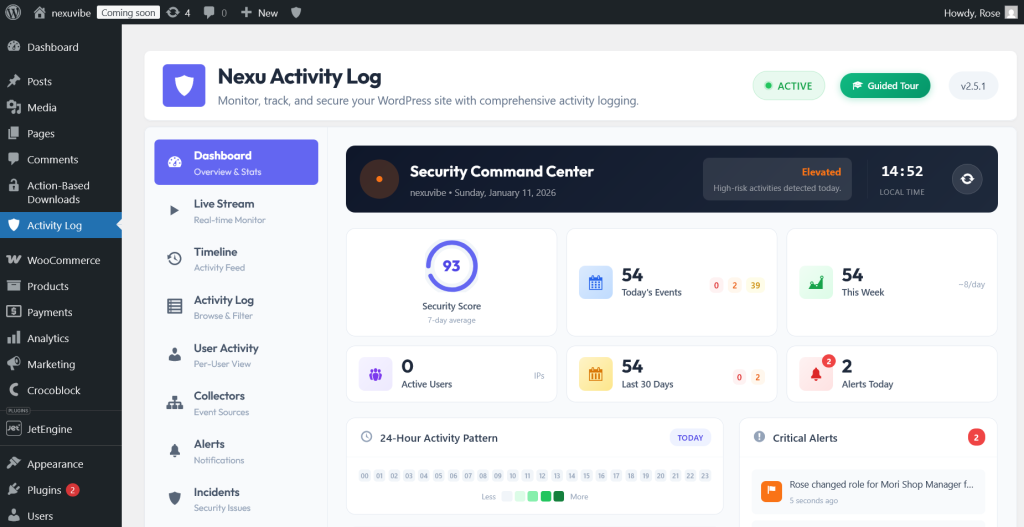1024x527 pixels.
Task: Open the Analytics menu
Action: pyautogui.click(x=61, y=338)
